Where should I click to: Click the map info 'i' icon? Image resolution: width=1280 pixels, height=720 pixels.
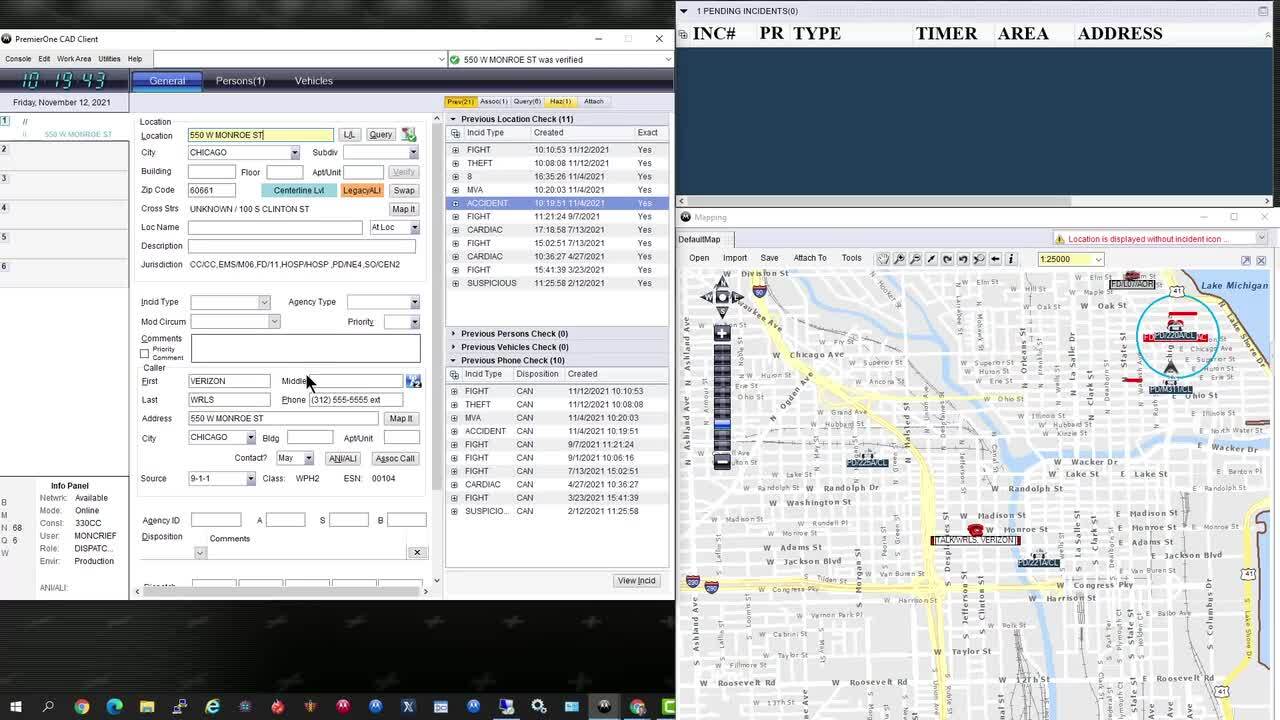[x=1011, y=259]
